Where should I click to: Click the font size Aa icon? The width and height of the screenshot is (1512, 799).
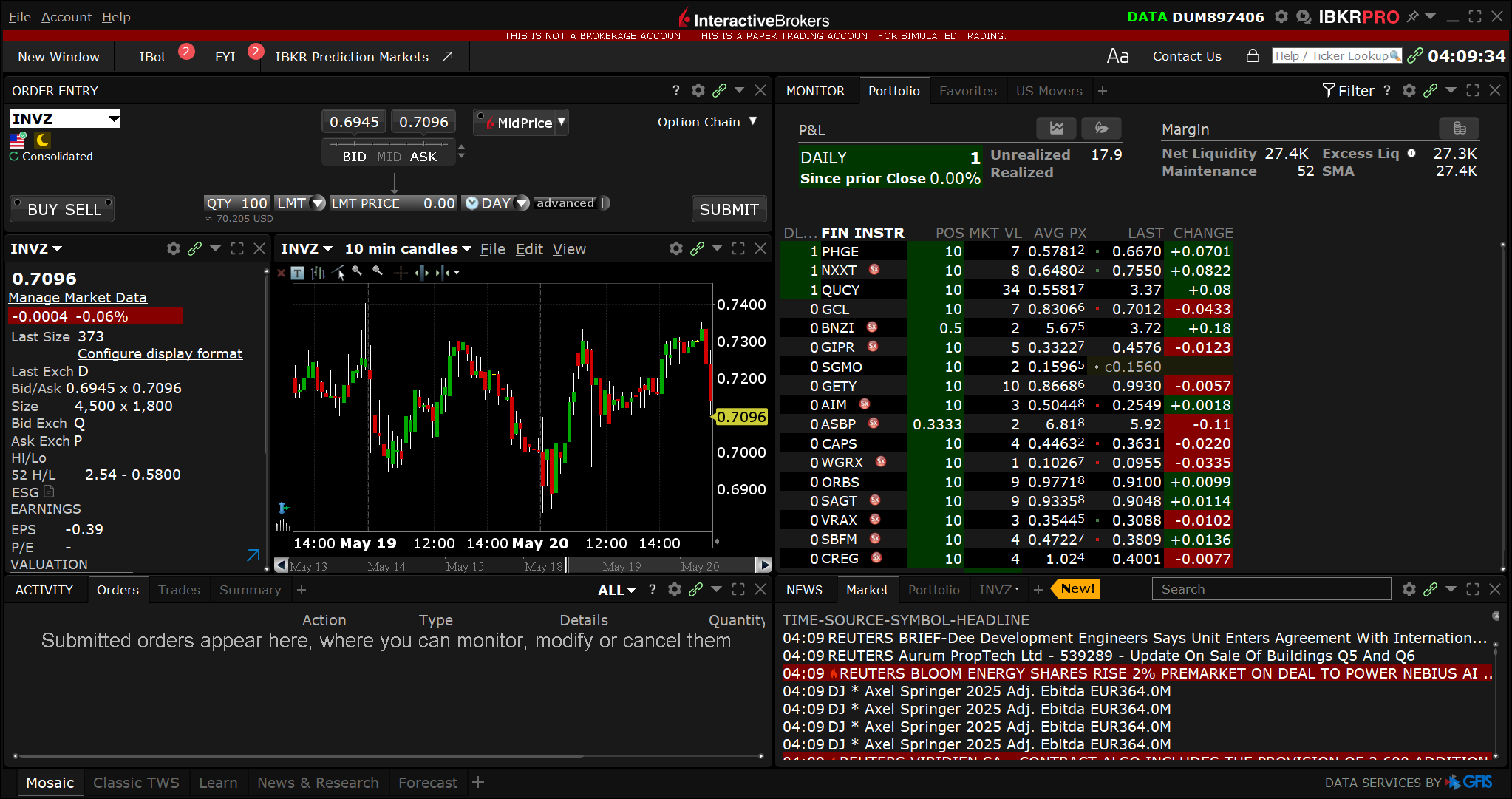click(x=1117, y=56)
